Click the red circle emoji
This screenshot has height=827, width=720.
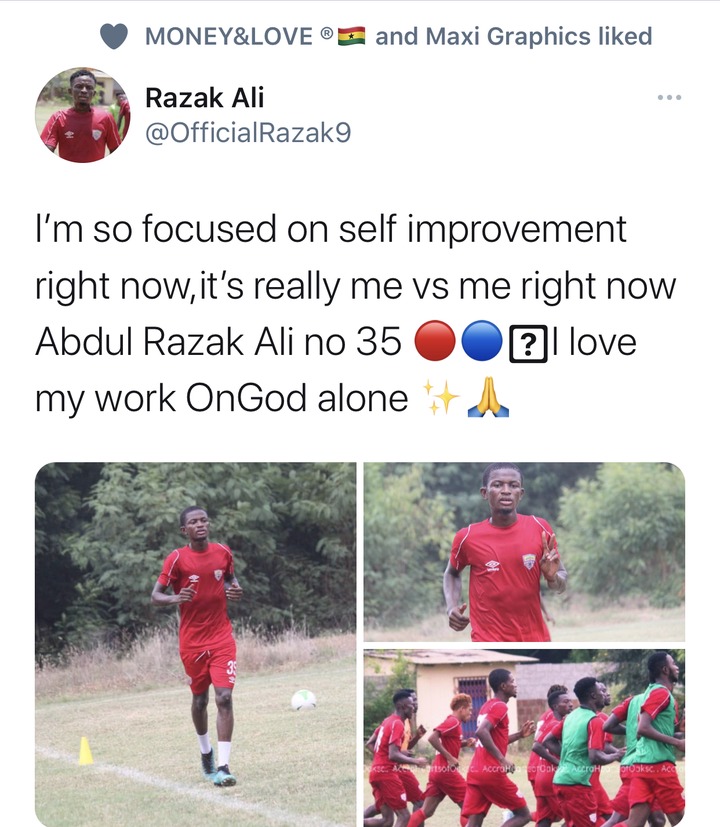[435, 341]
